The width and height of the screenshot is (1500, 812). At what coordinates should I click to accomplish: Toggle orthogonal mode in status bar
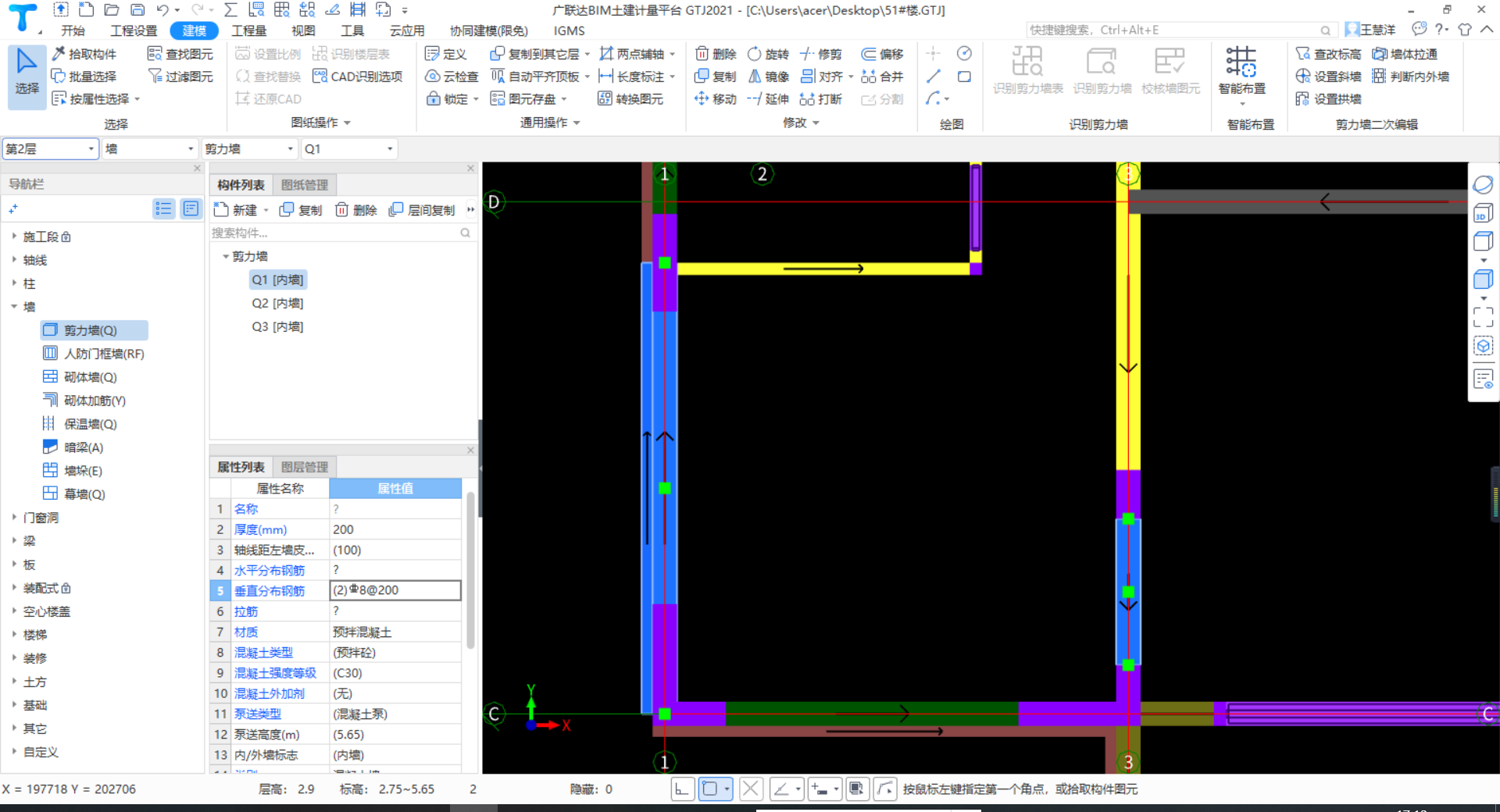point(682,789)
